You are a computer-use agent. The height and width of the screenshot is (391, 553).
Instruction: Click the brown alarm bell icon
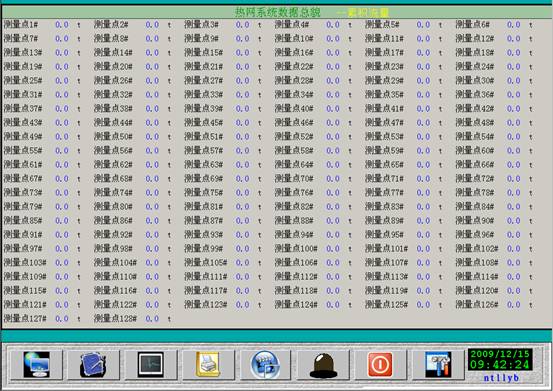323,365
